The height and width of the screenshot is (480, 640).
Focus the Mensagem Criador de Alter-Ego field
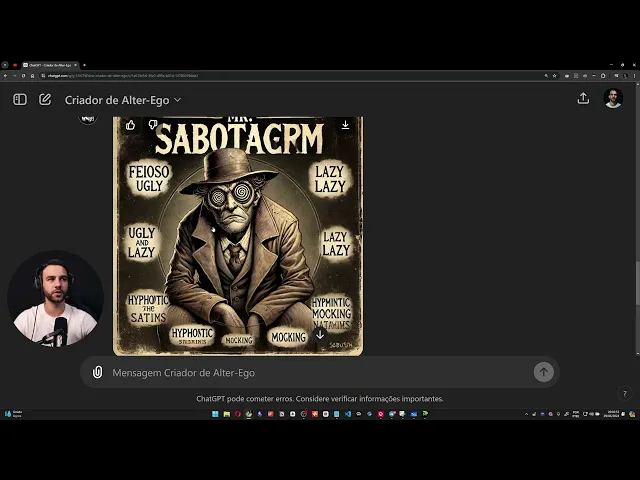318,373
